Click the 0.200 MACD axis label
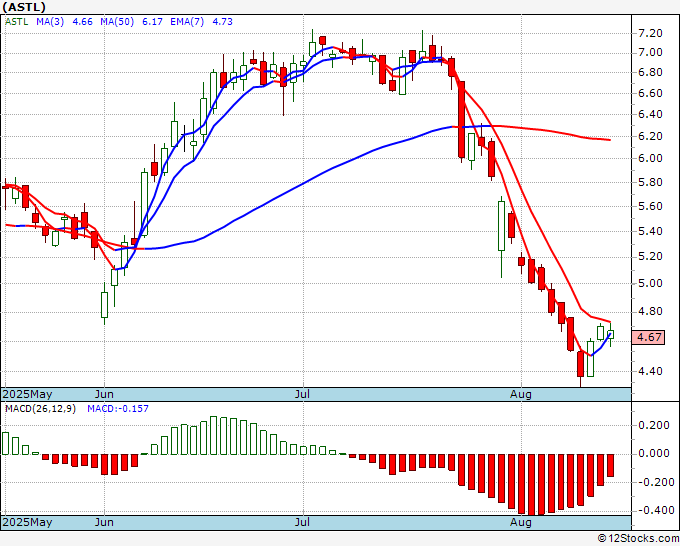The height and width of the screenshot is (546, 680). pyautogui.click(x=654, y=425)
